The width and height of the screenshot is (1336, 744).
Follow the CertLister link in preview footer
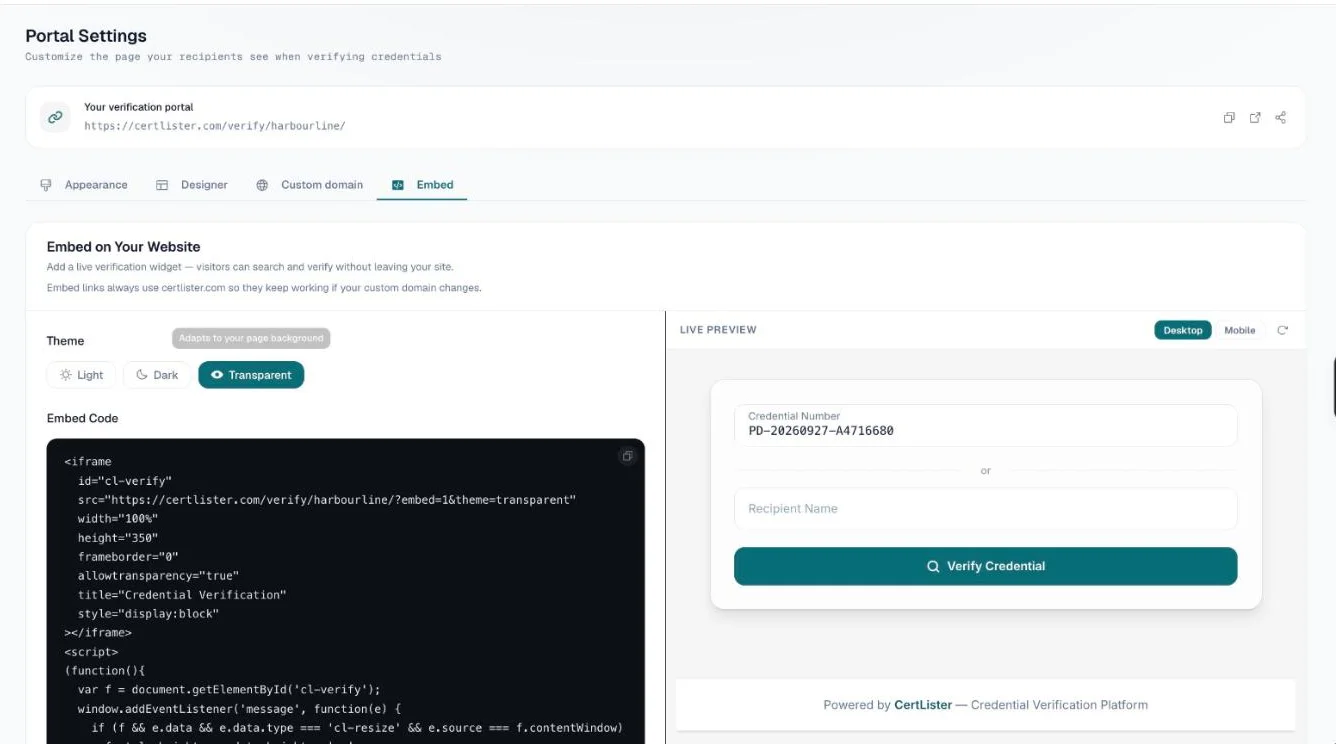[923, 705]
